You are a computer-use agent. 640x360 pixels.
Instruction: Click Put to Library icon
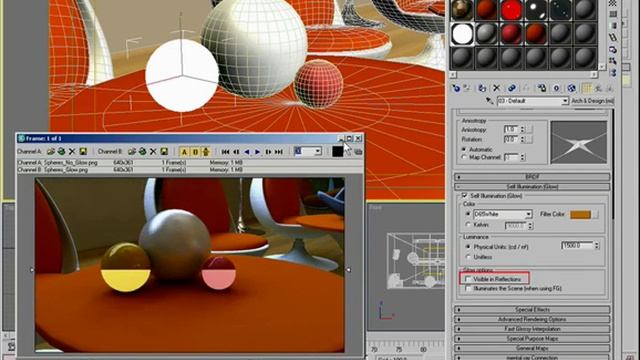coord(542,88)
